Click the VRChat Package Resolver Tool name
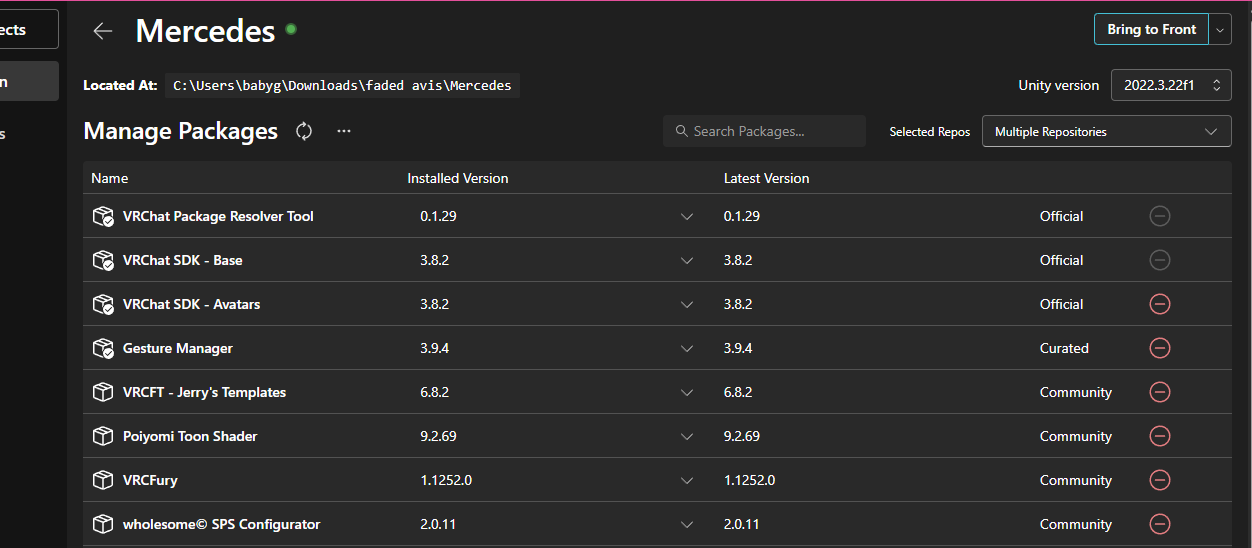Image resolution: width=1252 pixels, height=548 pixels. point(218,216)
